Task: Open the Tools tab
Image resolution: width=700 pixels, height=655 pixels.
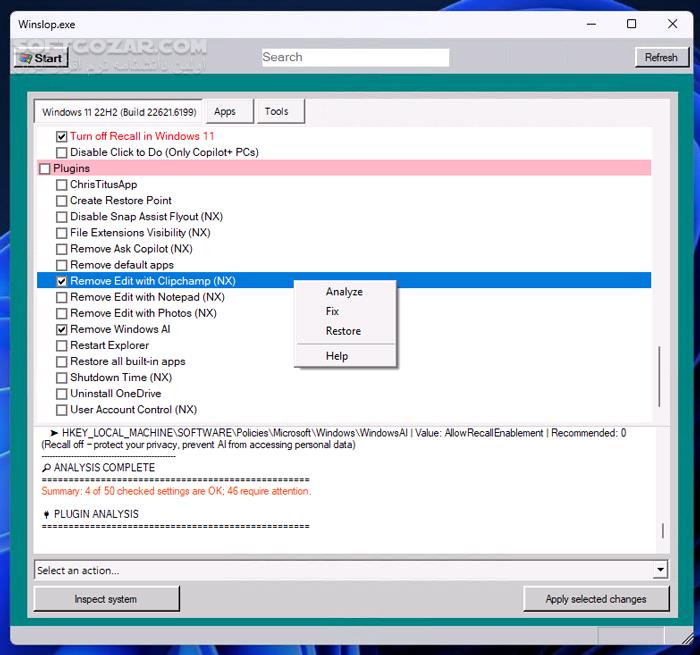Action: pos(277,112)
